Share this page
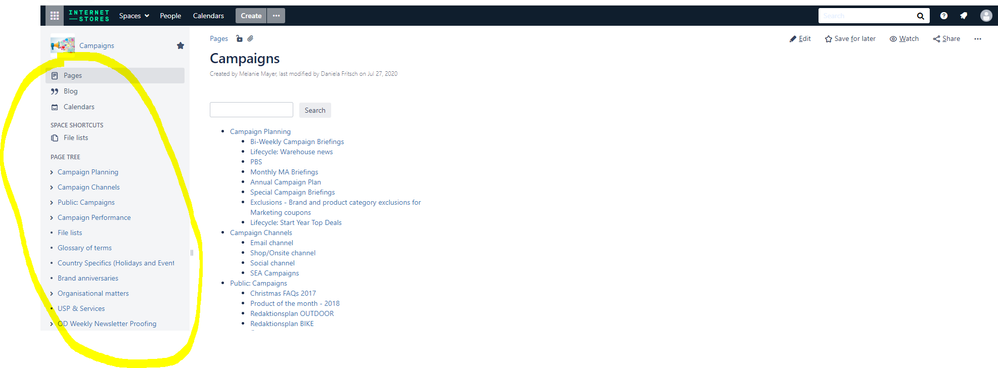The width and height of the screenshot is (998, 368). [946, 39]
